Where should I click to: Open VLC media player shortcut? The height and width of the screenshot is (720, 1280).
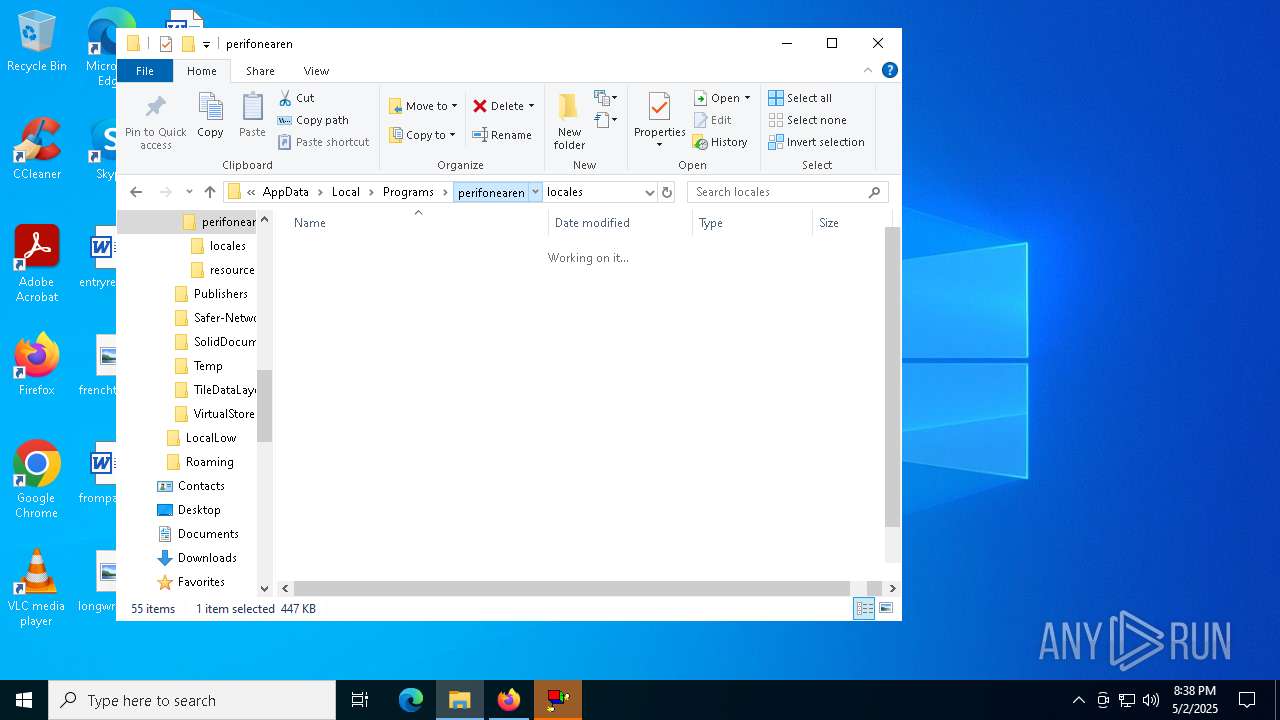(37, 588)
